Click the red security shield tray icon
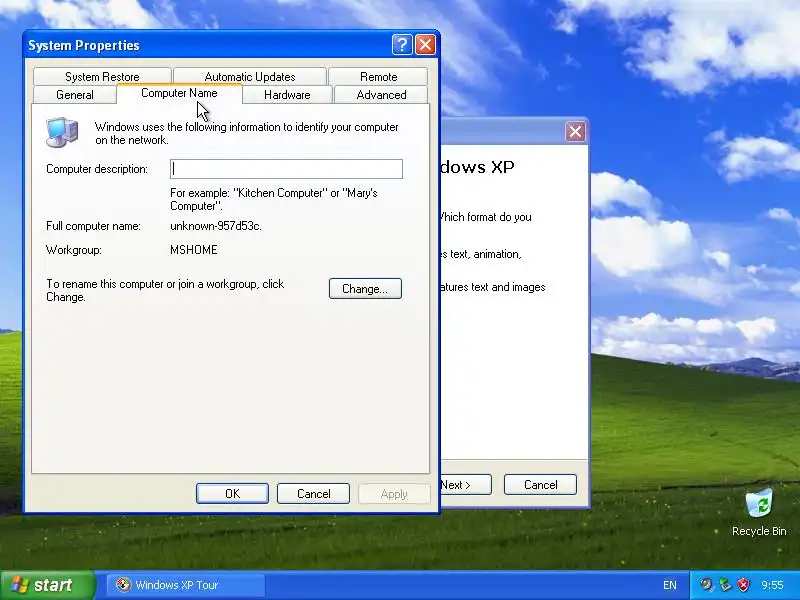The height and width of the screenshot is (600, 800). [x=743, y=585]
